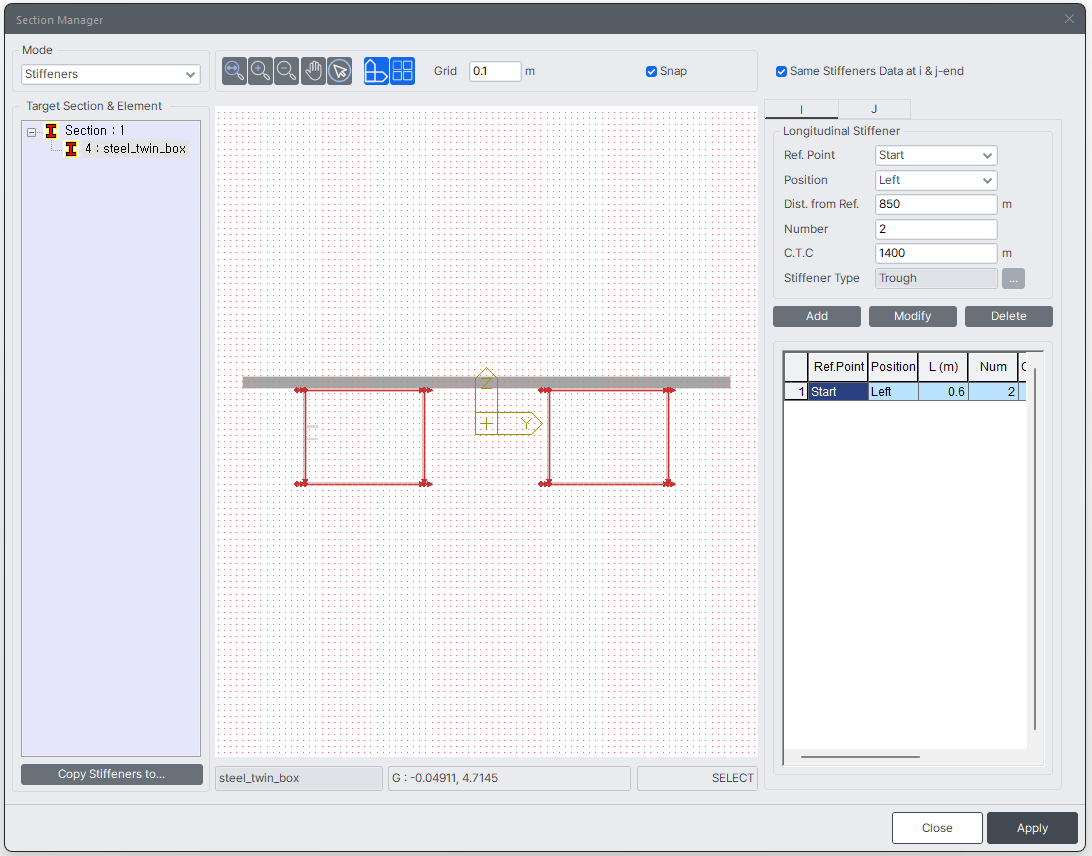Click the Number input field
Image resolution: width=1092 pixels, height=856 pixels.
click(x=936, y=229)
